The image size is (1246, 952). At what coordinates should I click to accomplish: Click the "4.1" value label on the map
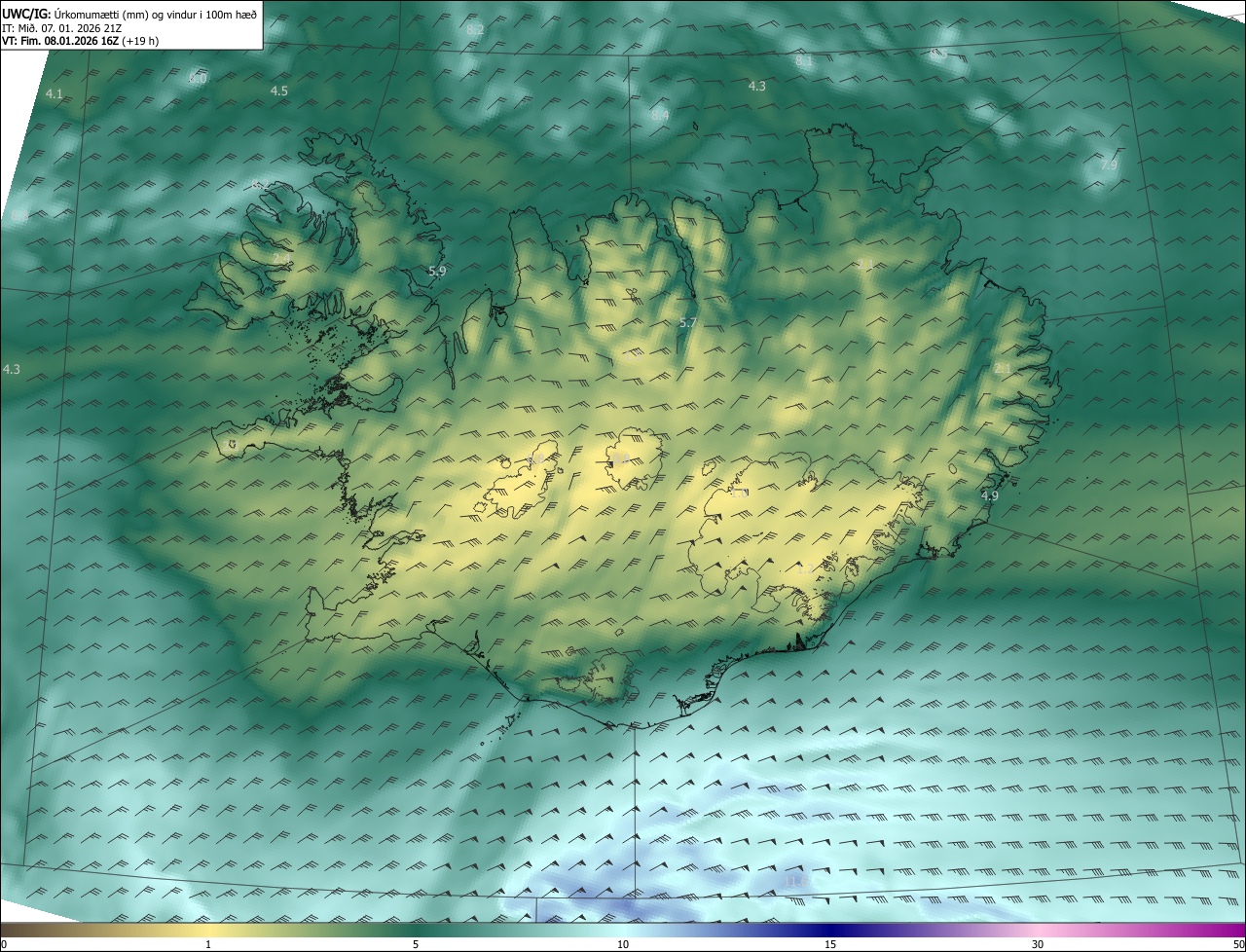tap(55, 93)
